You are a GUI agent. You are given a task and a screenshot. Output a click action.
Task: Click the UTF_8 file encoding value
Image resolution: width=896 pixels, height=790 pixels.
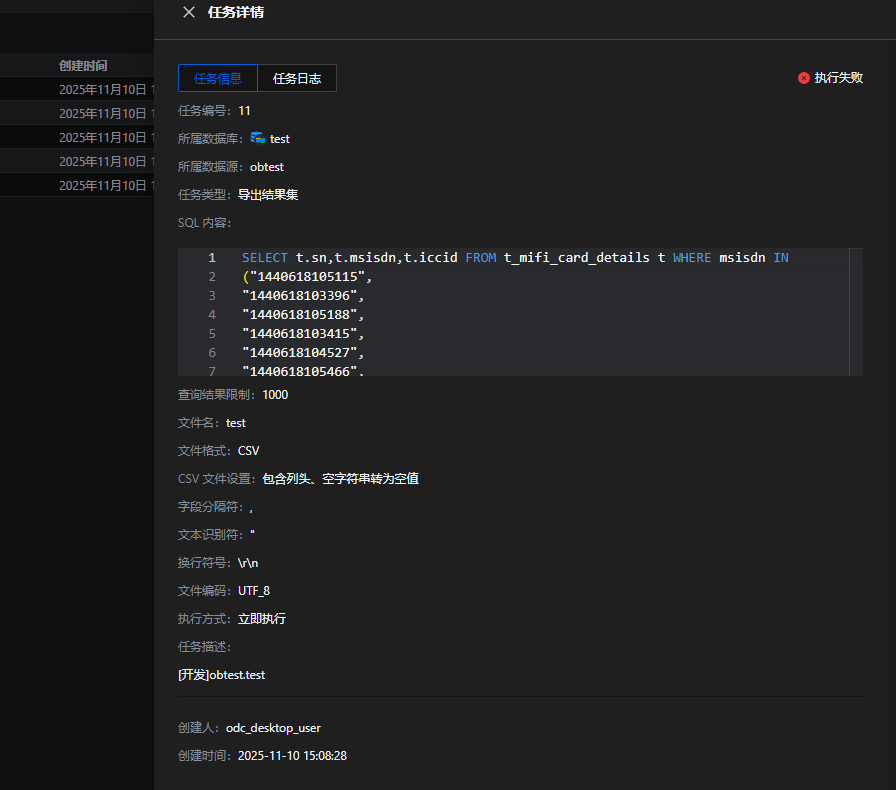click(x=254, y=591)
